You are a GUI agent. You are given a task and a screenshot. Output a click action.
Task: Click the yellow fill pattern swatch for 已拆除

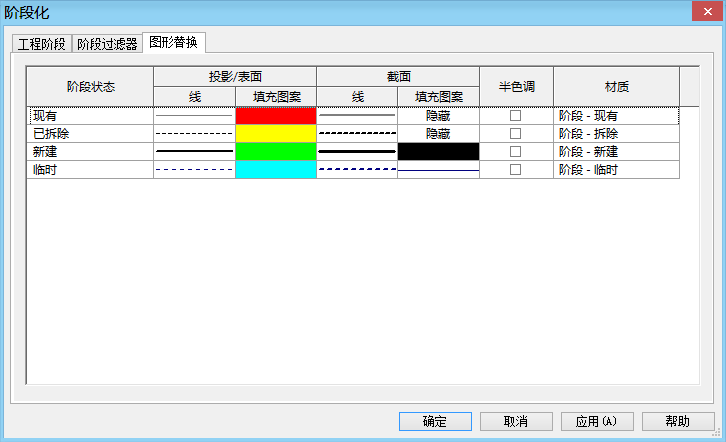point(276,133)
